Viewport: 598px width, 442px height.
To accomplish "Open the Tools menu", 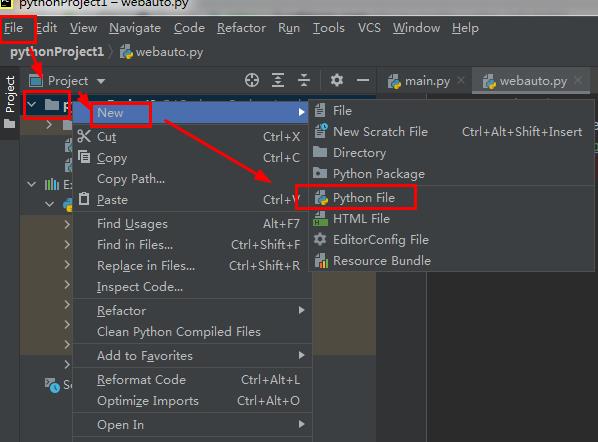I will [x=328, y=28].
